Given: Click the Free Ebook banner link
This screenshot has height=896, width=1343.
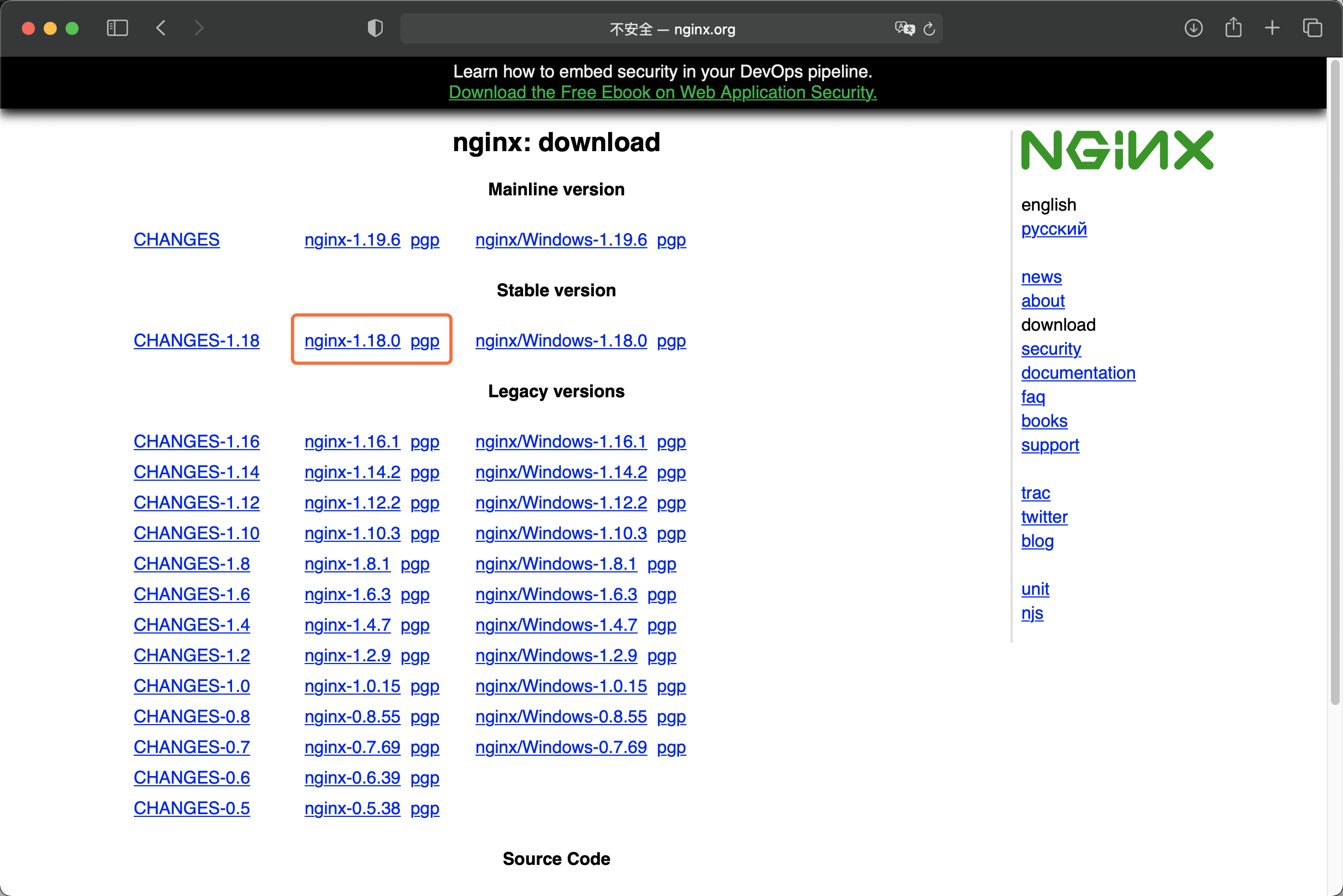Looking at the screenshot, I should point(663,92).
